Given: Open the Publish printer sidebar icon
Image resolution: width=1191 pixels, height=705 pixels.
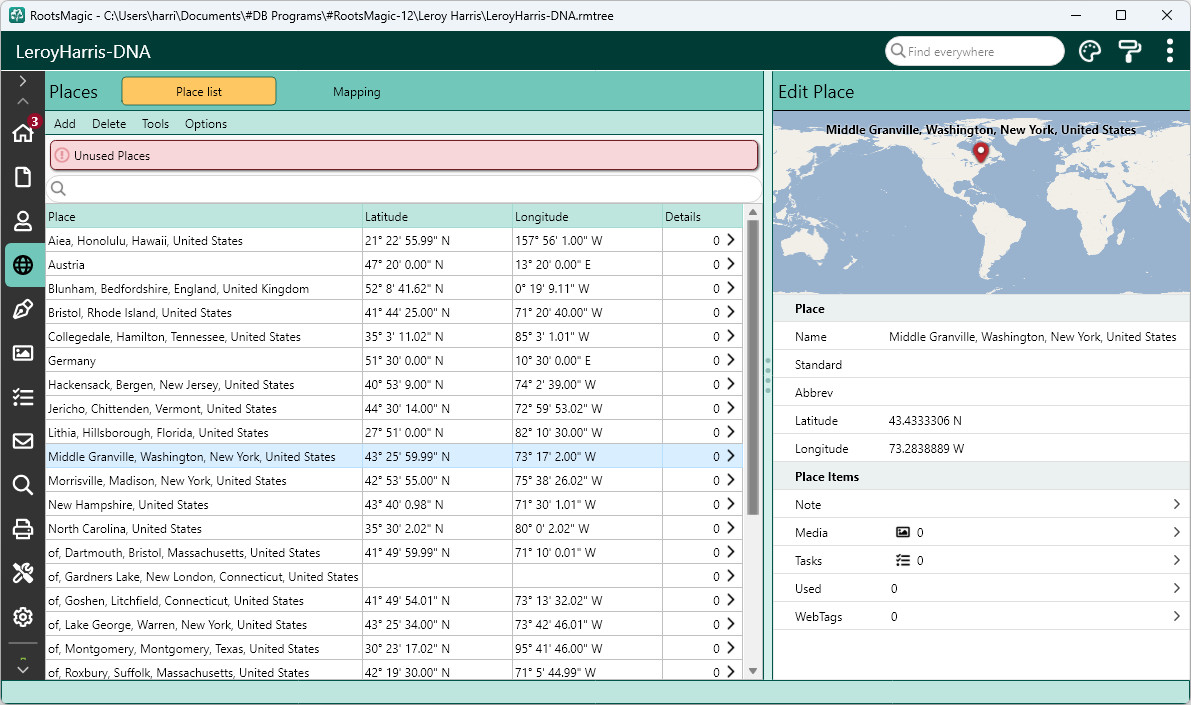Looking at the screenshot, I should [23, 529].
